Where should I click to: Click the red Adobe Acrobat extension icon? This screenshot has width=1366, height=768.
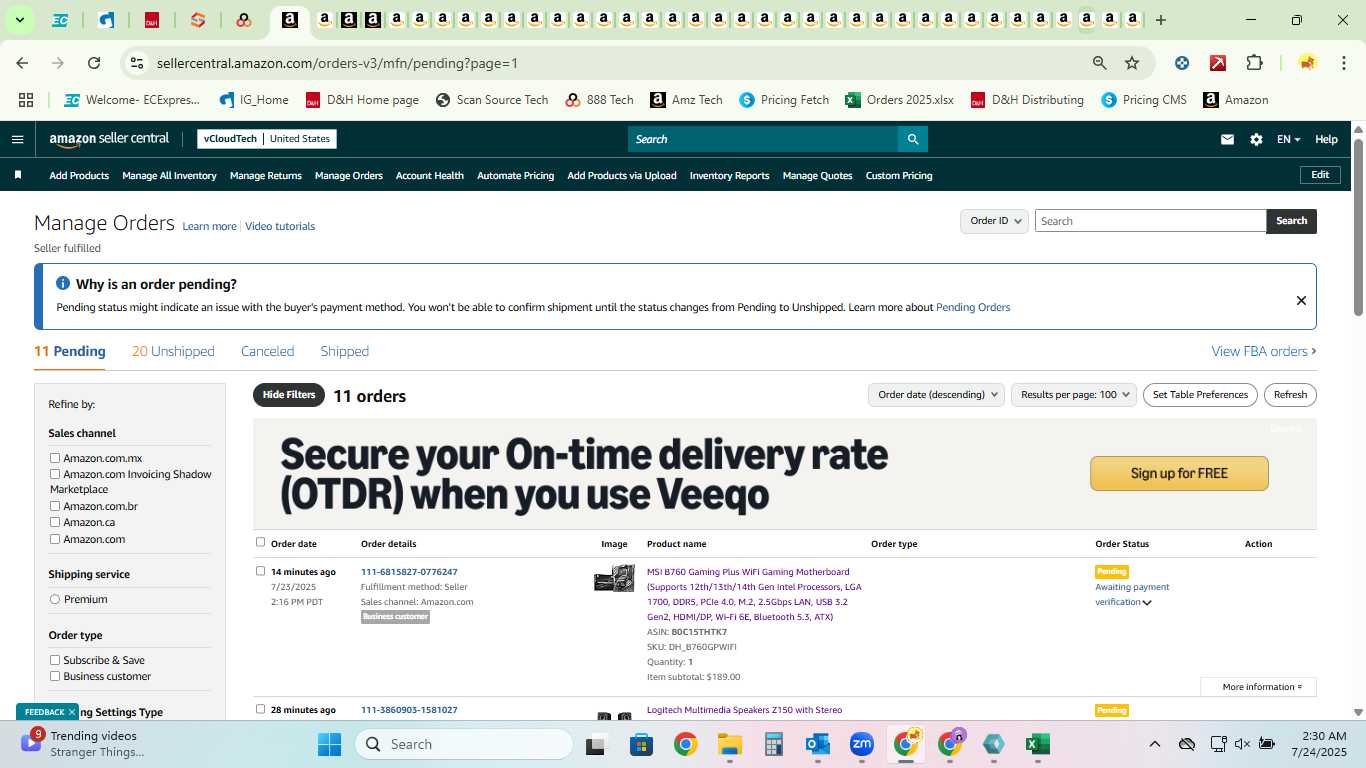(x=1218, y=63)
